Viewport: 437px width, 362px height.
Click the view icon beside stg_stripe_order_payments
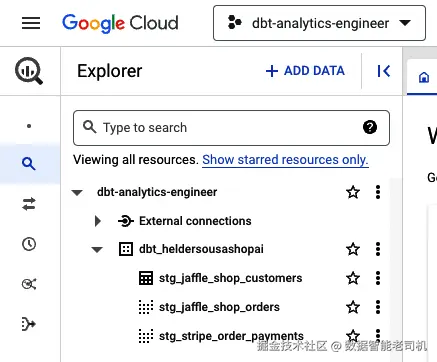pyautogui.click(x=146, y=336)
